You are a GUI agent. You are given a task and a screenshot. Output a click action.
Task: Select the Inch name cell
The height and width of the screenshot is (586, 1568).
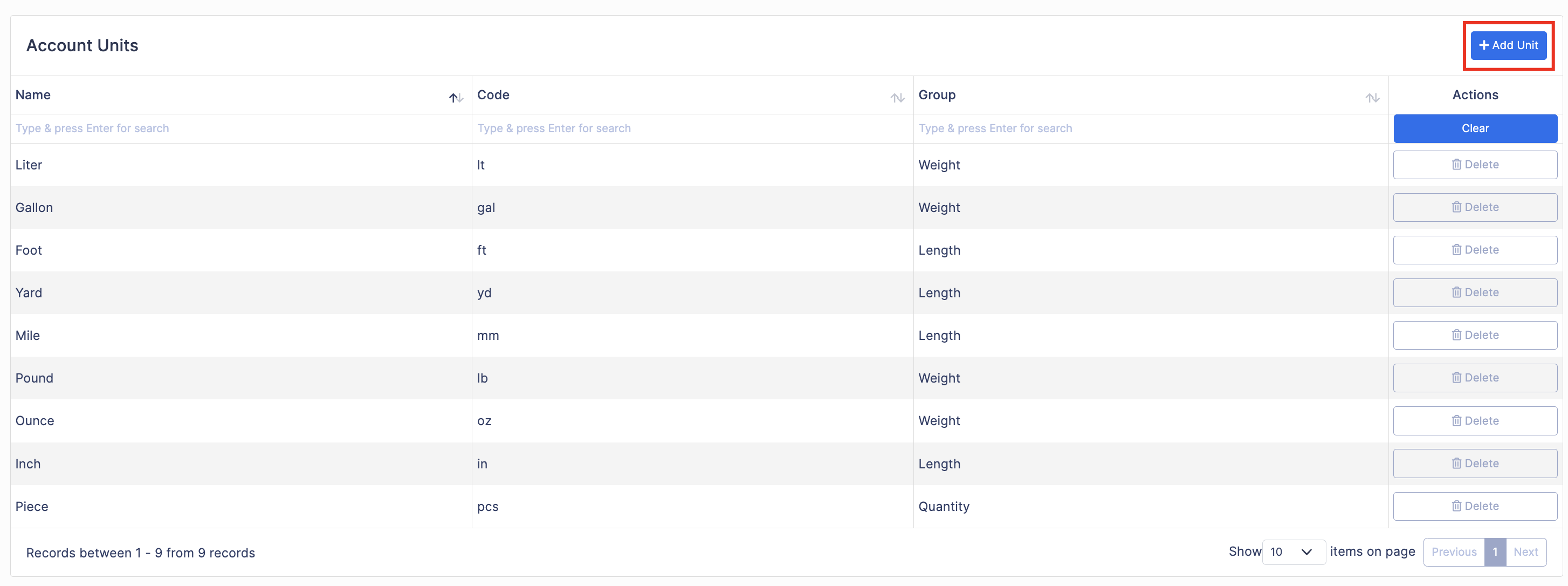point(241,464)
